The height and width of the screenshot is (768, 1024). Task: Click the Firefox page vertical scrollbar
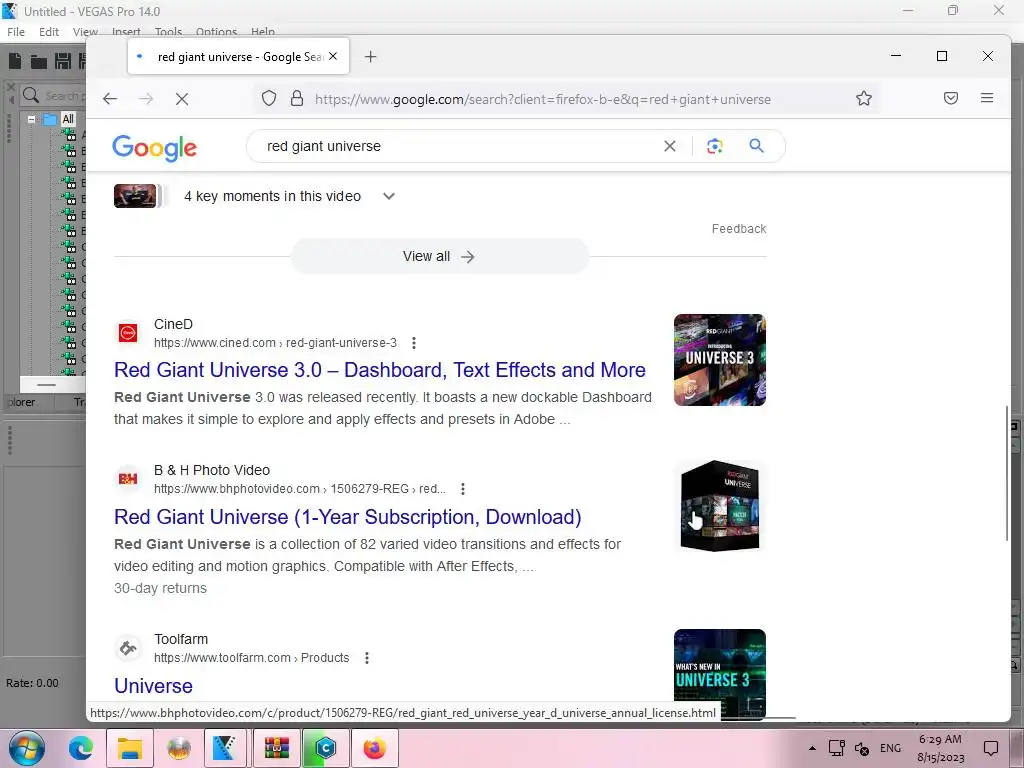click(1006, 473)
